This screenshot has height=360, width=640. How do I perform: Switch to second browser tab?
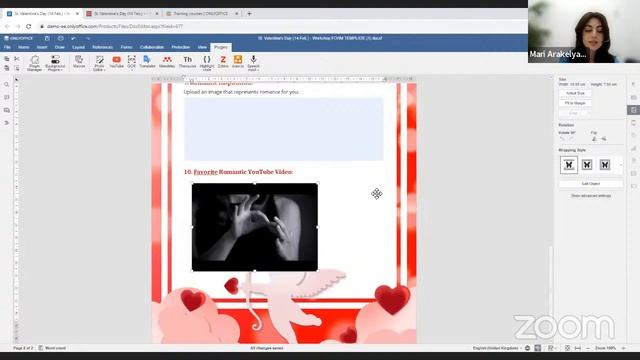tap(121, 13)
